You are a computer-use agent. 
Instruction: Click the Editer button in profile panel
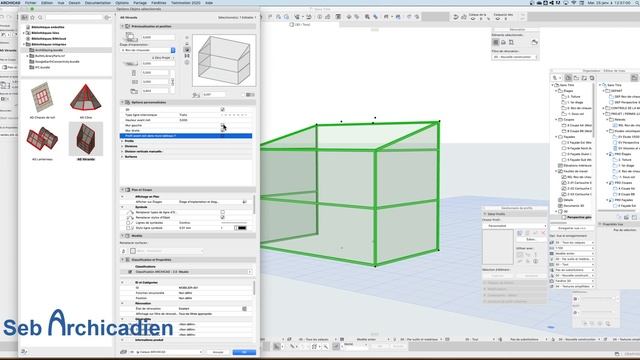point(531,239)
